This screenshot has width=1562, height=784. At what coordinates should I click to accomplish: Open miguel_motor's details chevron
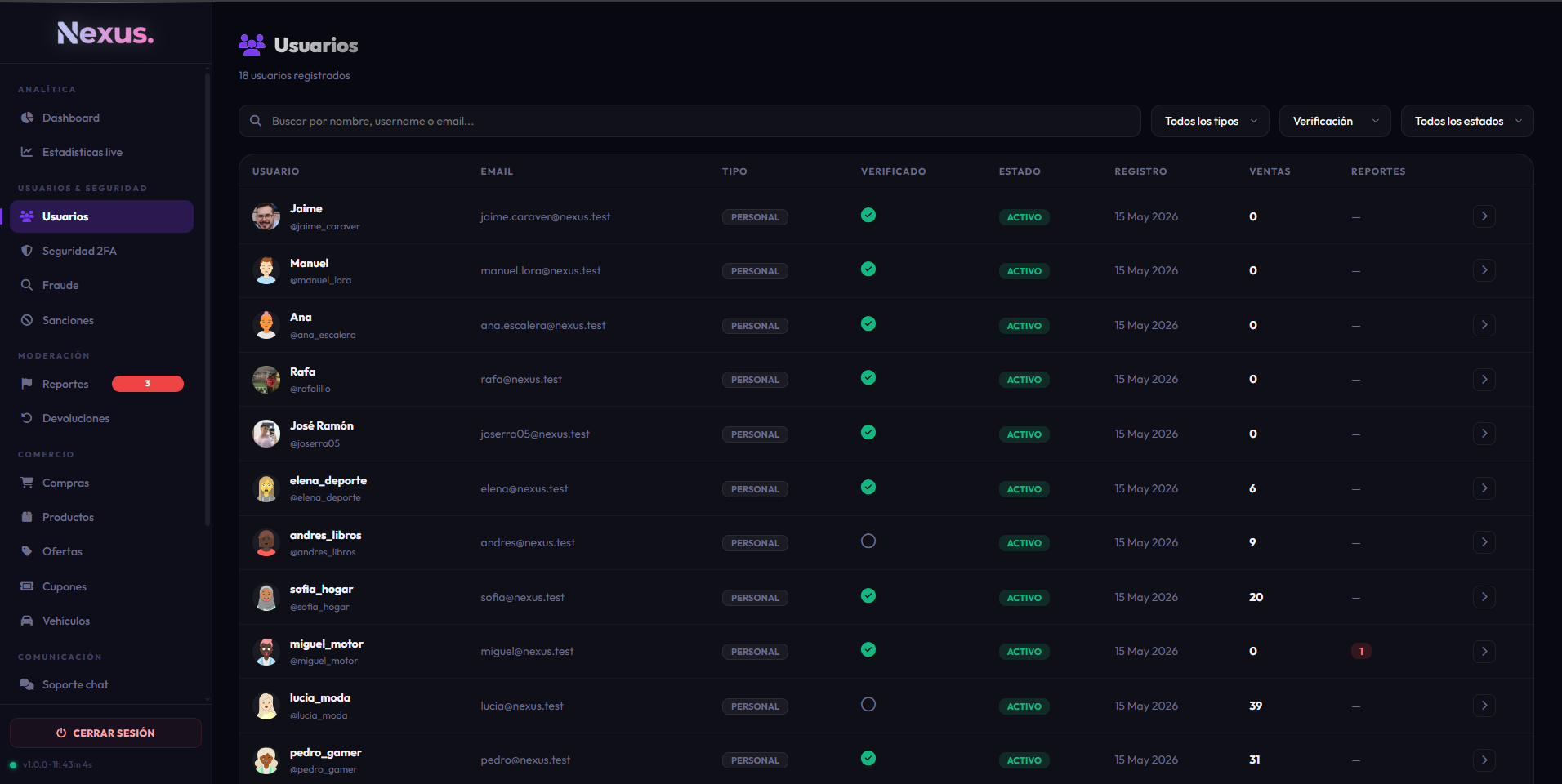pyautogui.click(x=1484, y=651)
